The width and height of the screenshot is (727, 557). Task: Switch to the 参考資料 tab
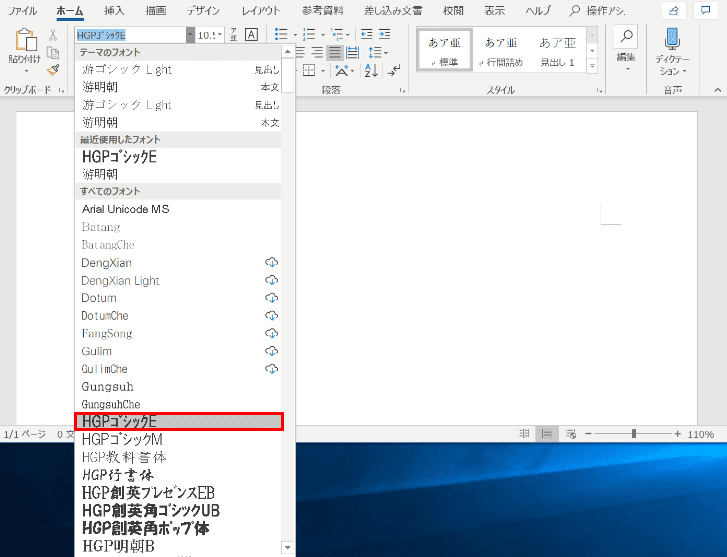pos(323,10)
